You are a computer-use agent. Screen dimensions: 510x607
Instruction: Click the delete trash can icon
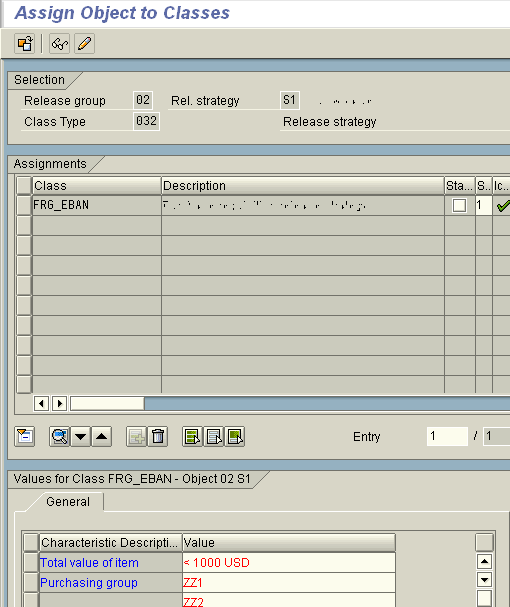tap(158, 437)
